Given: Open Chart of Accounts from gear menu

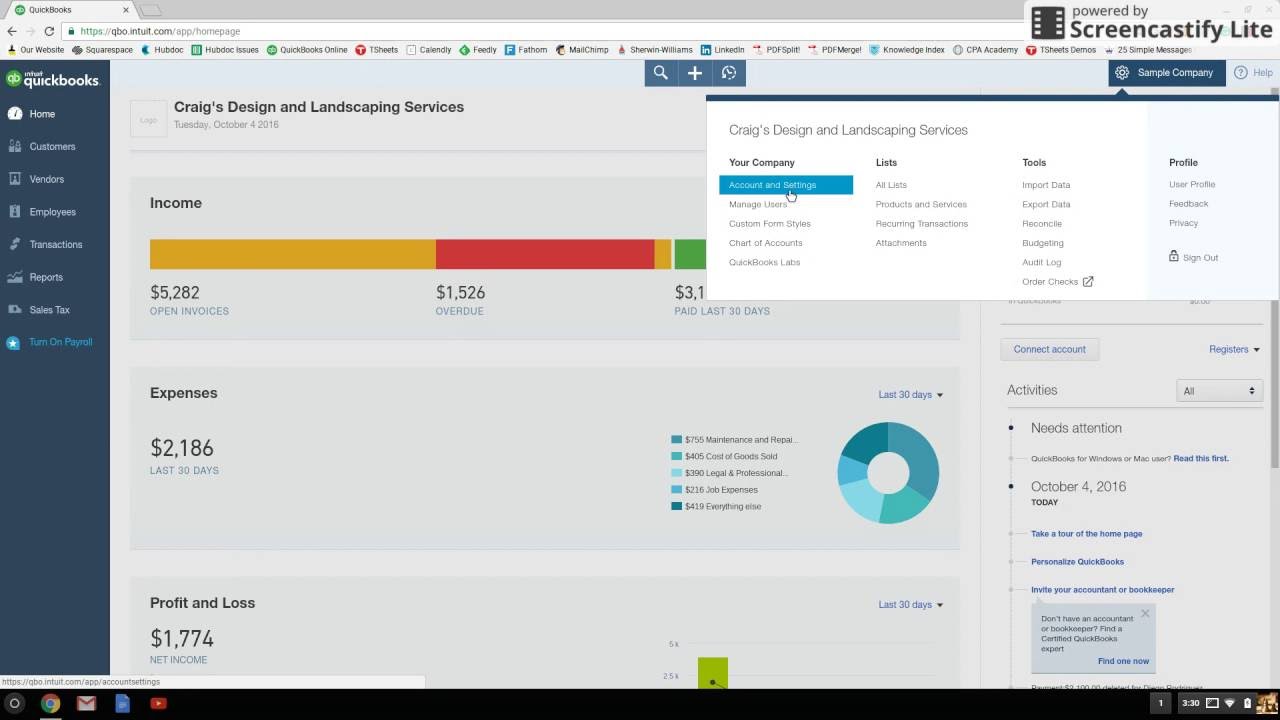Looking at the screenshot, I should coord(766,243).
